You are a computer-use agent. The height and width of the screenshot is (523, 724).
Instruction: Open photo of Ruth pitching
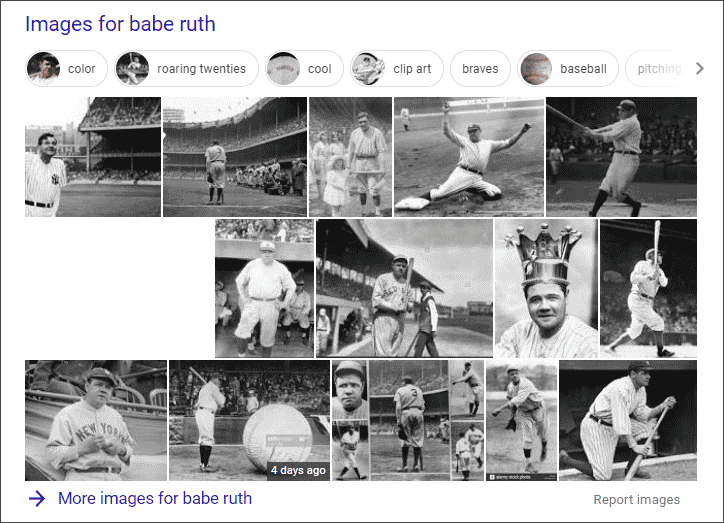point(521,421)
